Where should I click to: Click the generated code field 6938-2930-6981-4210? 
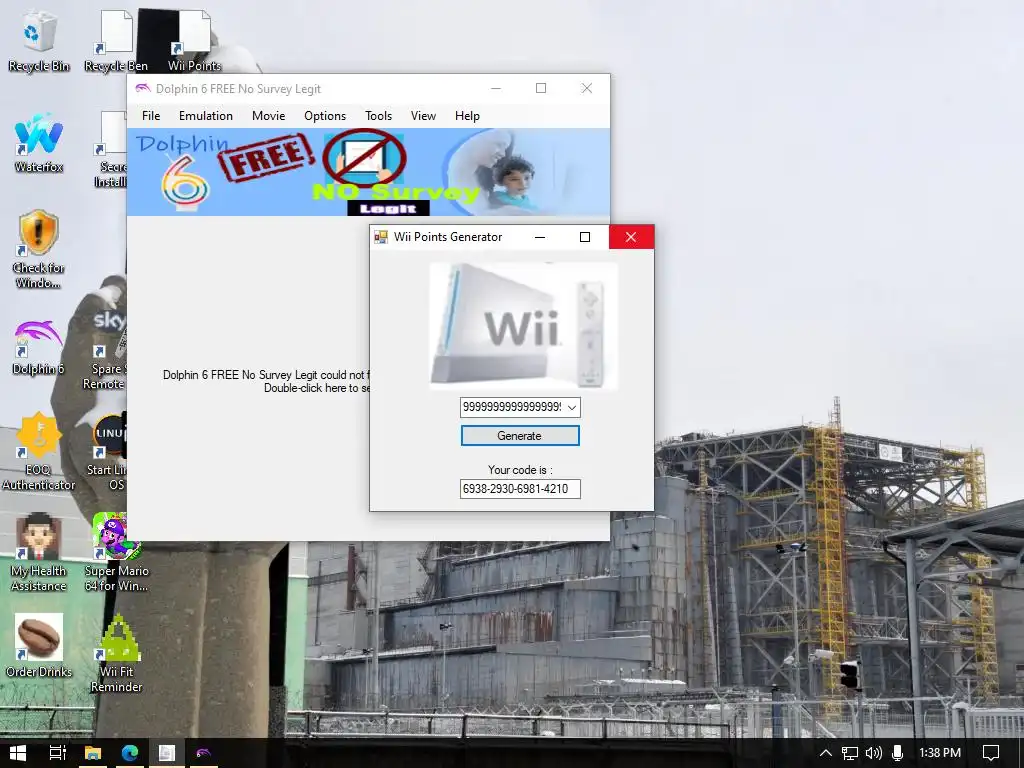(x=520, y=488)
